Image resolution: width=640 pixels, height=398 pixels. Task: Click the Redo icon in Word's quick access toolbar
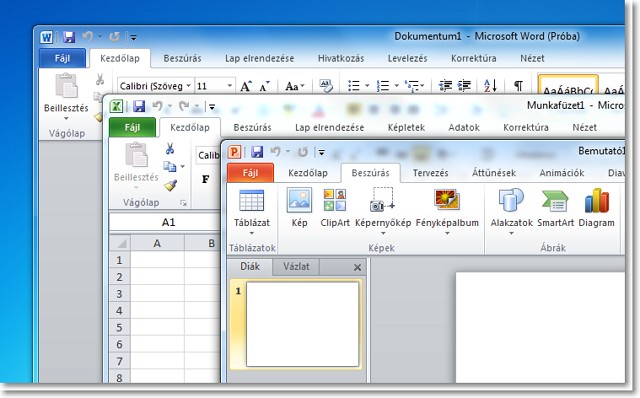pyautogui.click(x=115, y=37)
